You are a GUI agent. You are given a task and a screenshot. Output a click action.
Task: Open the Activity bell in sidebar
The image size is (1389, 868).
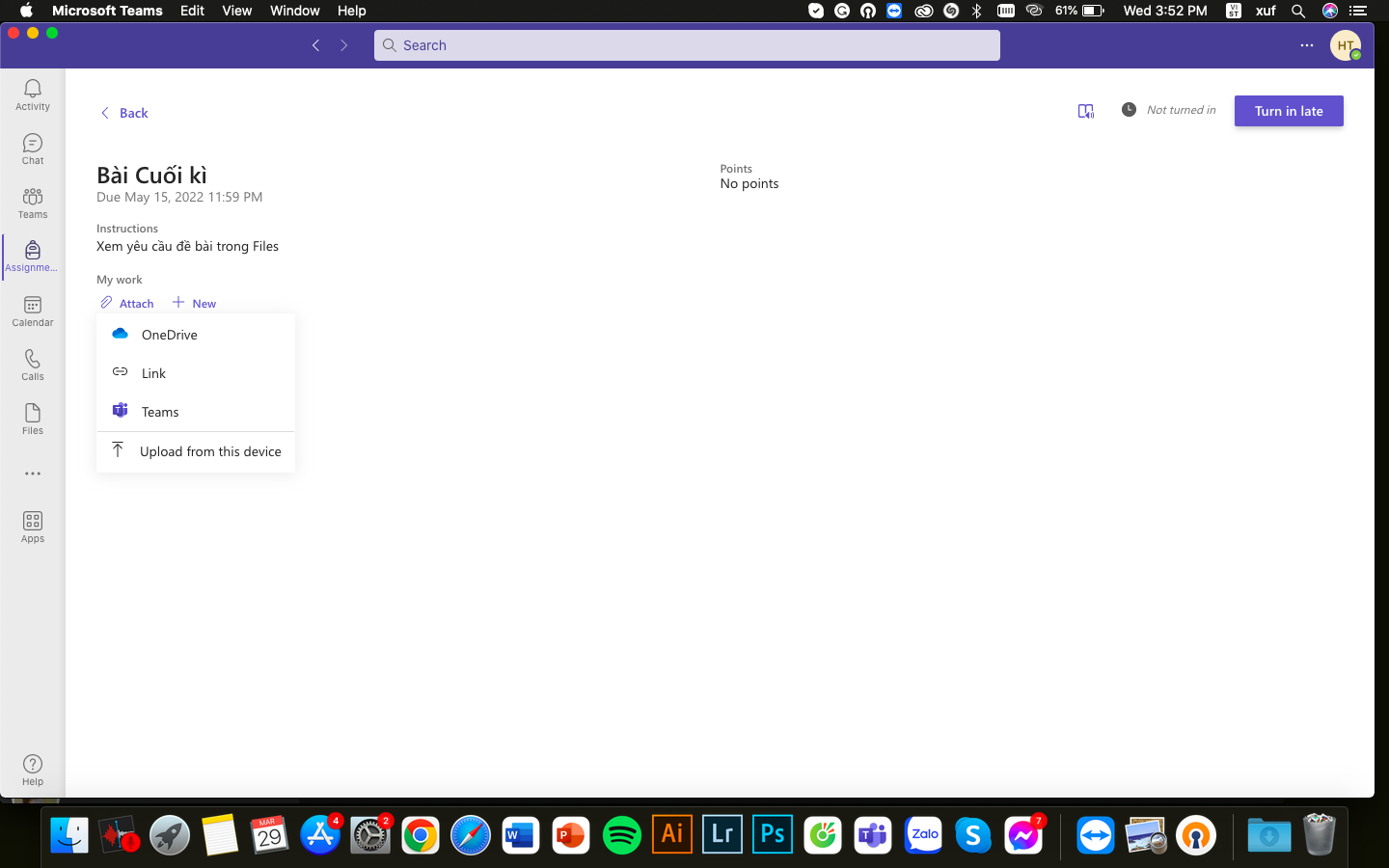click(33, 95)
